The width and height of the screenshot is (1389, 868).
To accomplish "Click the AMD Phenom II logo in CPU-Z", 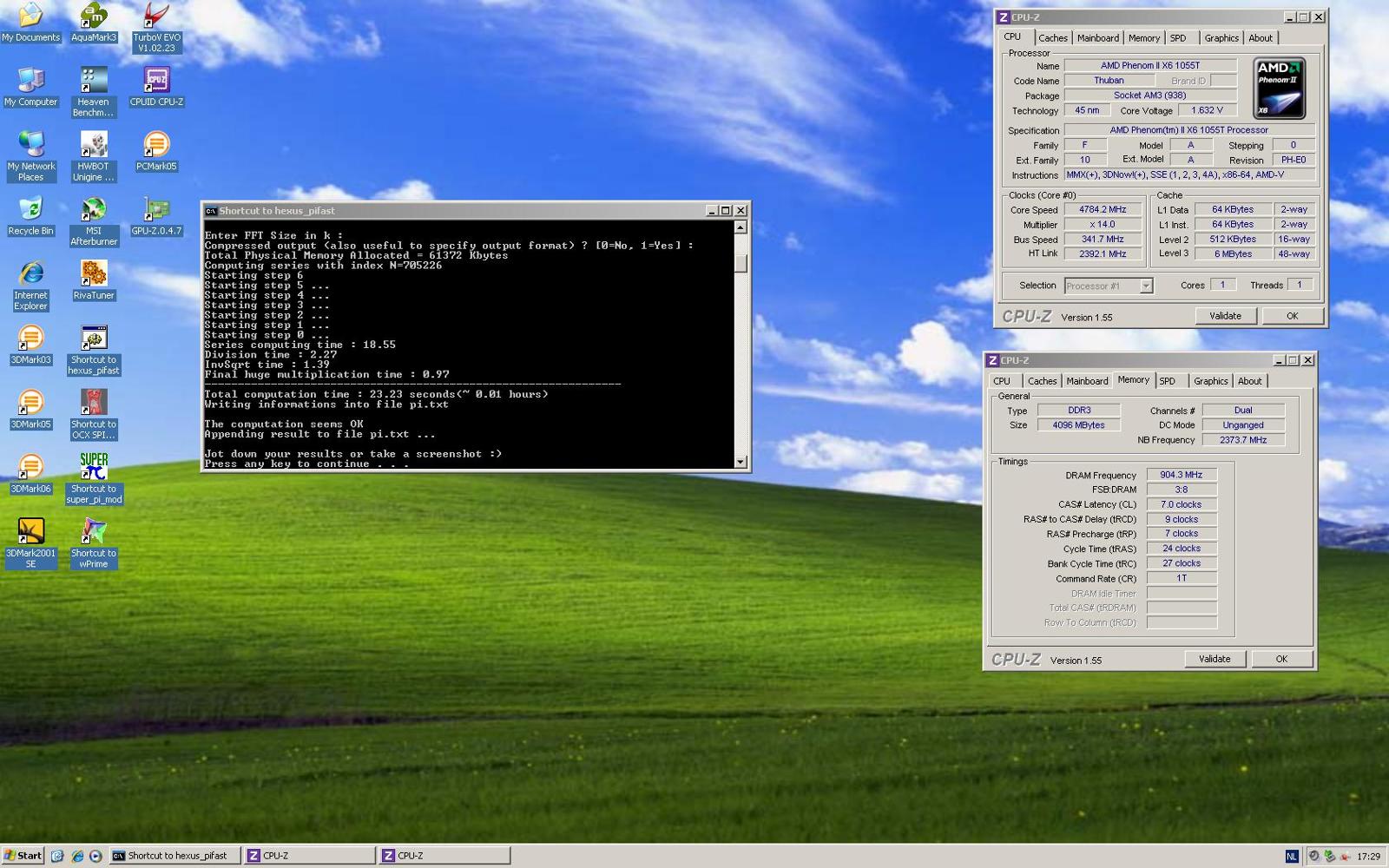I will coord(1280,88).
